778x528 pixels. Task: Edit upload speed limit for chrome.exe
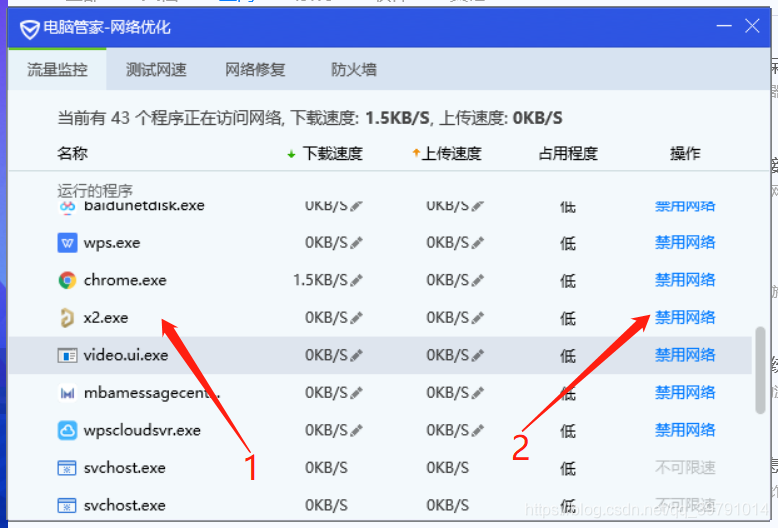(478, 280)
